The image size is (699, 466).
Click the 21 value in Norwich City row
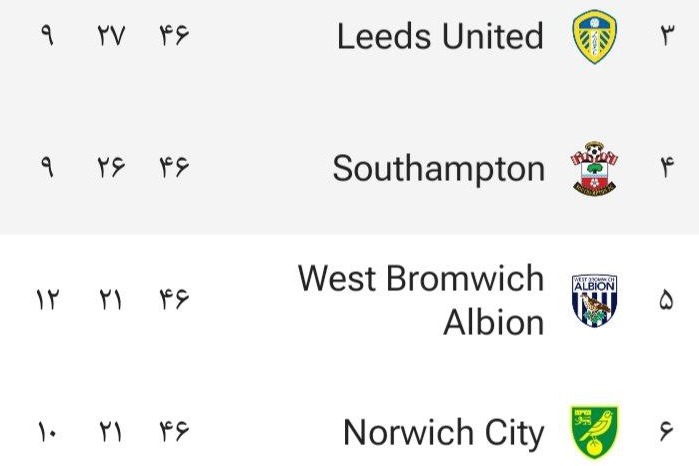[111, 432]
